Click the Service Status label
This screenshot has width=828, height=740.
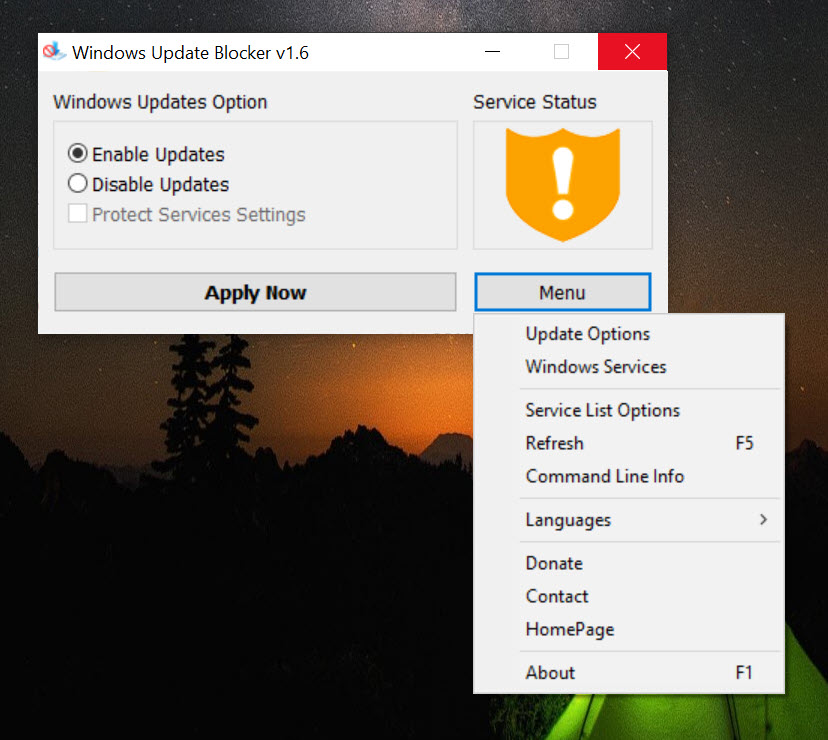pos(534,102)
